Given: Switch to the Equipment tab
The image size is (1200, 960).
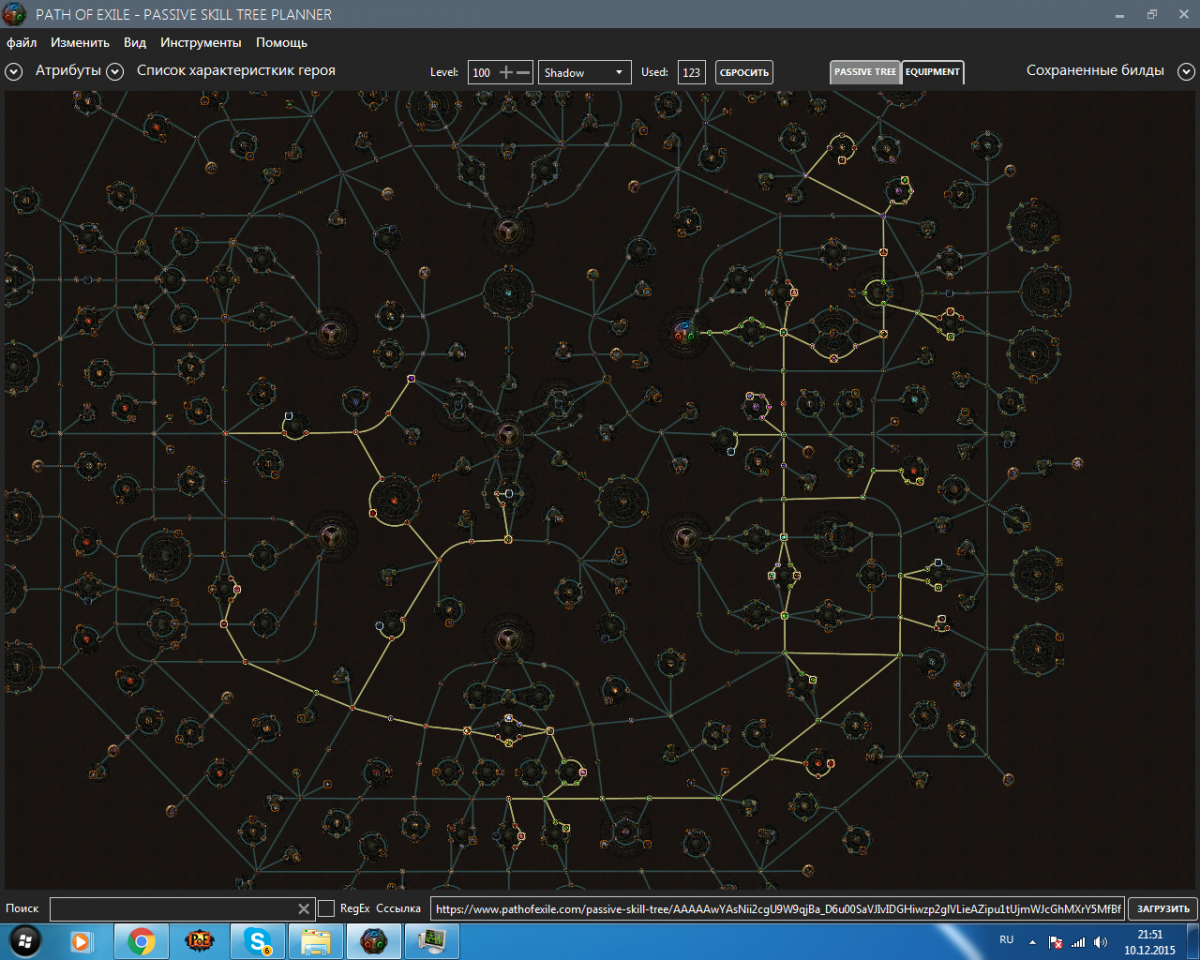Looking at the screenshot, I should (x=932, y=72).
